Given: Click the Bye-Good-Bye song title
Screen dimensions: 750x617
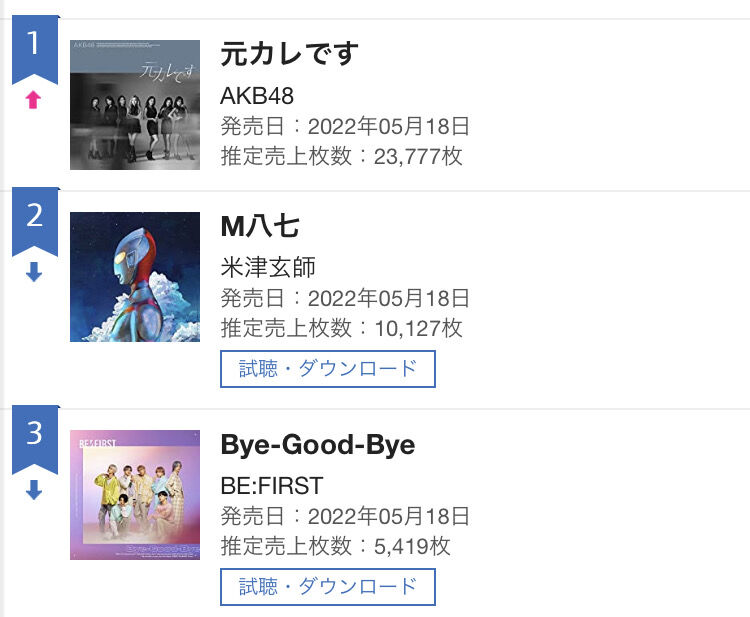Looking at the screenshot, I should coord(318,445).
